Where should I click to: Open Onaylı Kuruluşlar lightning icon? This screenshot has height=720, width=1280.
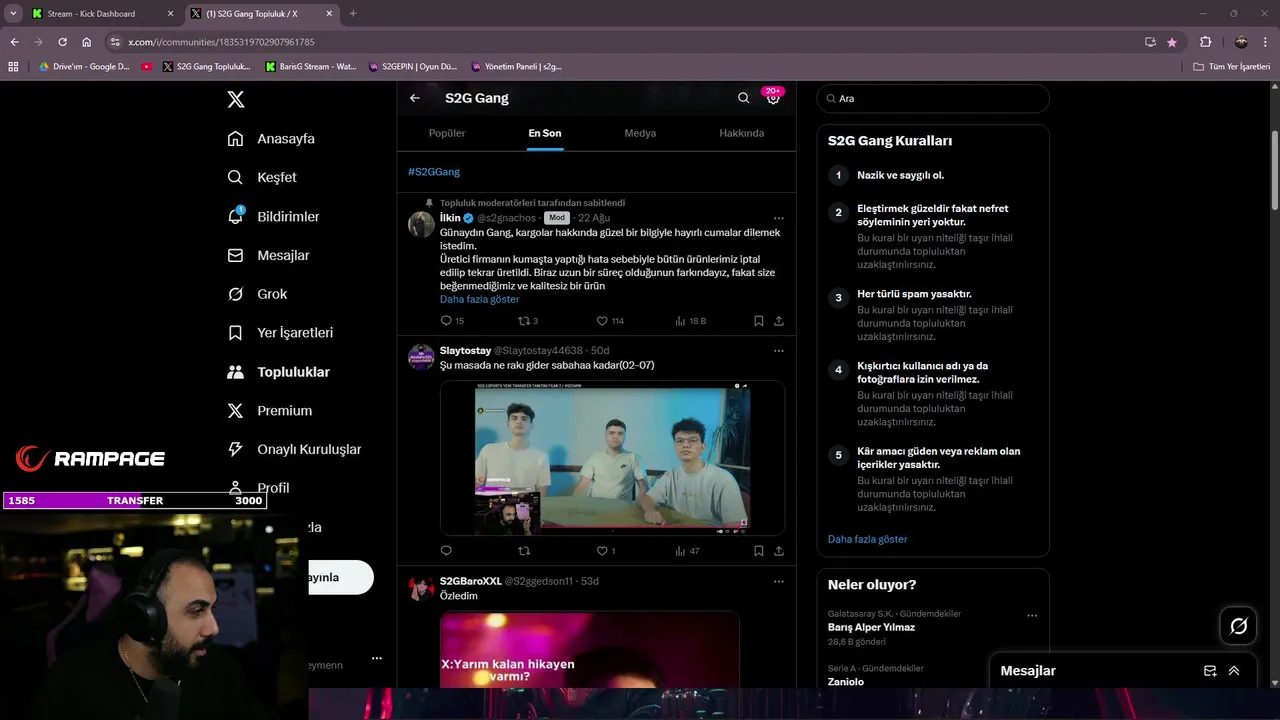[235, 449]
